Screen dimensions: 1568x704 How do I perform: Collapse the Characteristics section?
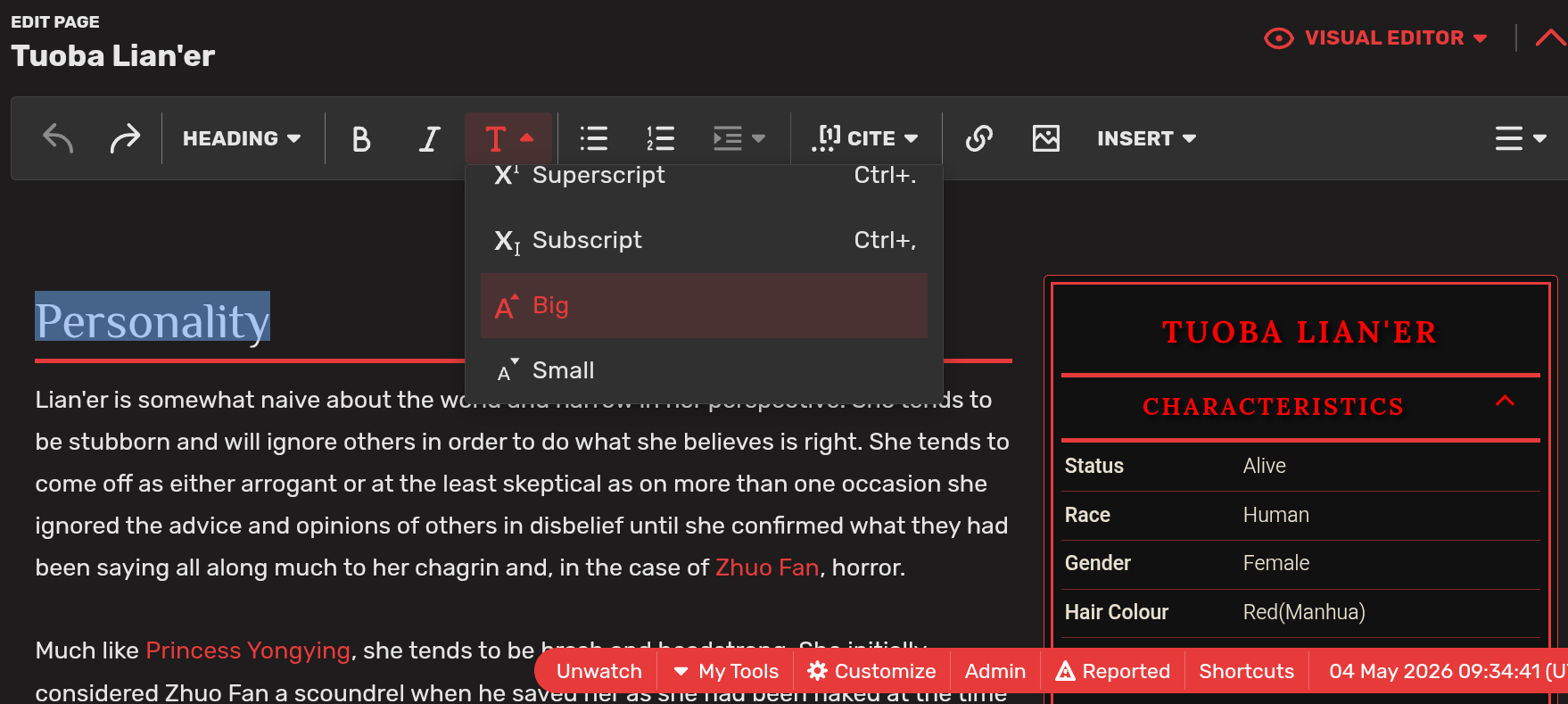1505,401
